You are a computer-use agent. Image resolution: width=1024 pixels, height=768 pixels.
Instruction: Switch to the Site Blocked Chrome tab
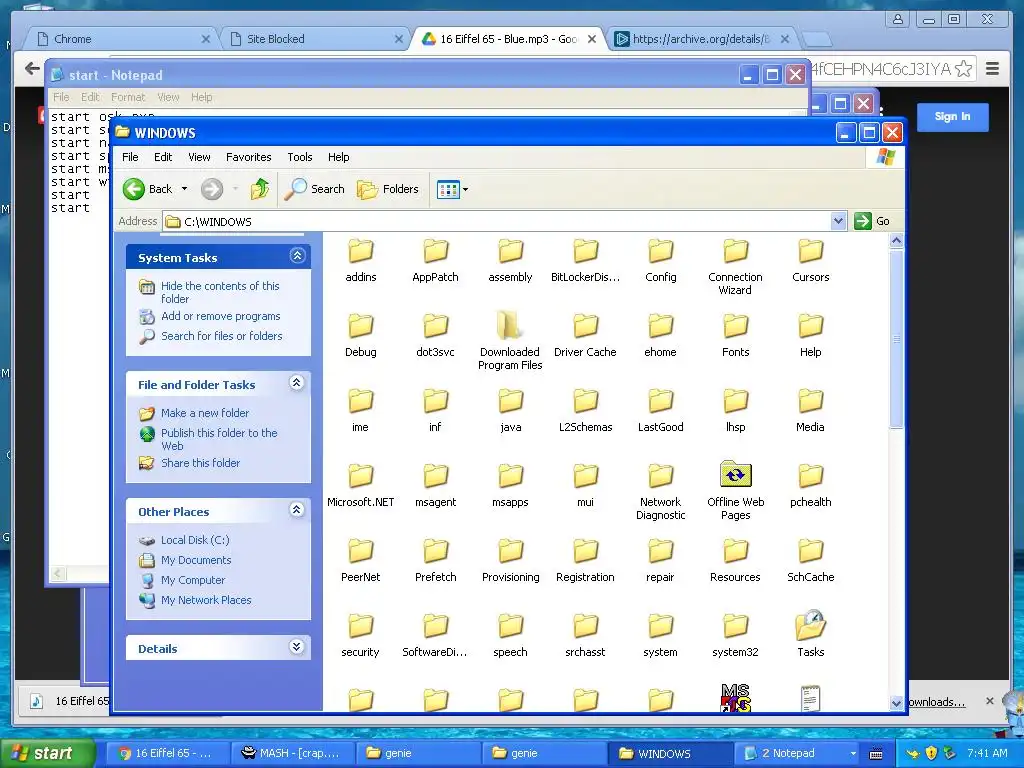[x=316, y=39]
